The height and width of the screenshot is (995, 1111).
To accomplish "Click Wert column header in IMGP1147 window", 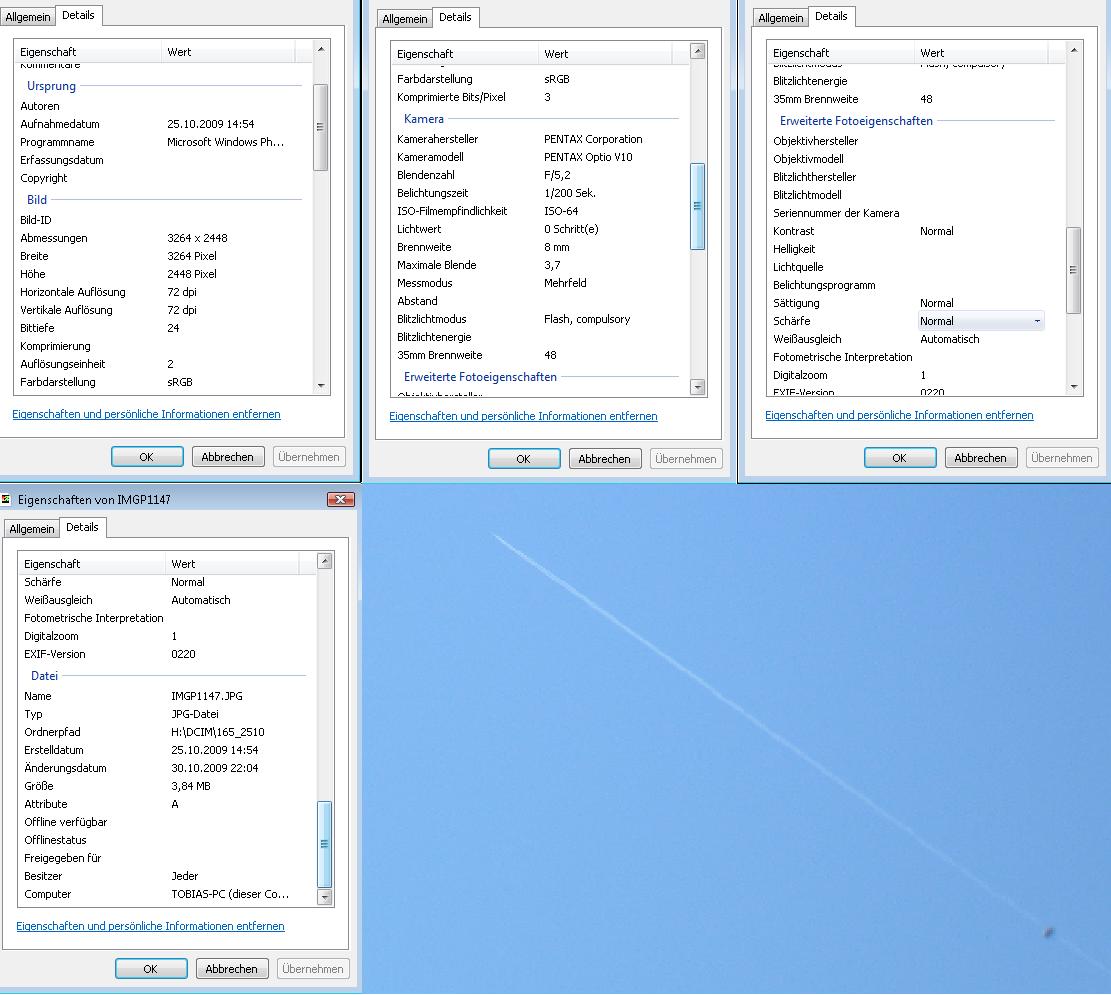I will pyautogui.click(x=232, y=564).
